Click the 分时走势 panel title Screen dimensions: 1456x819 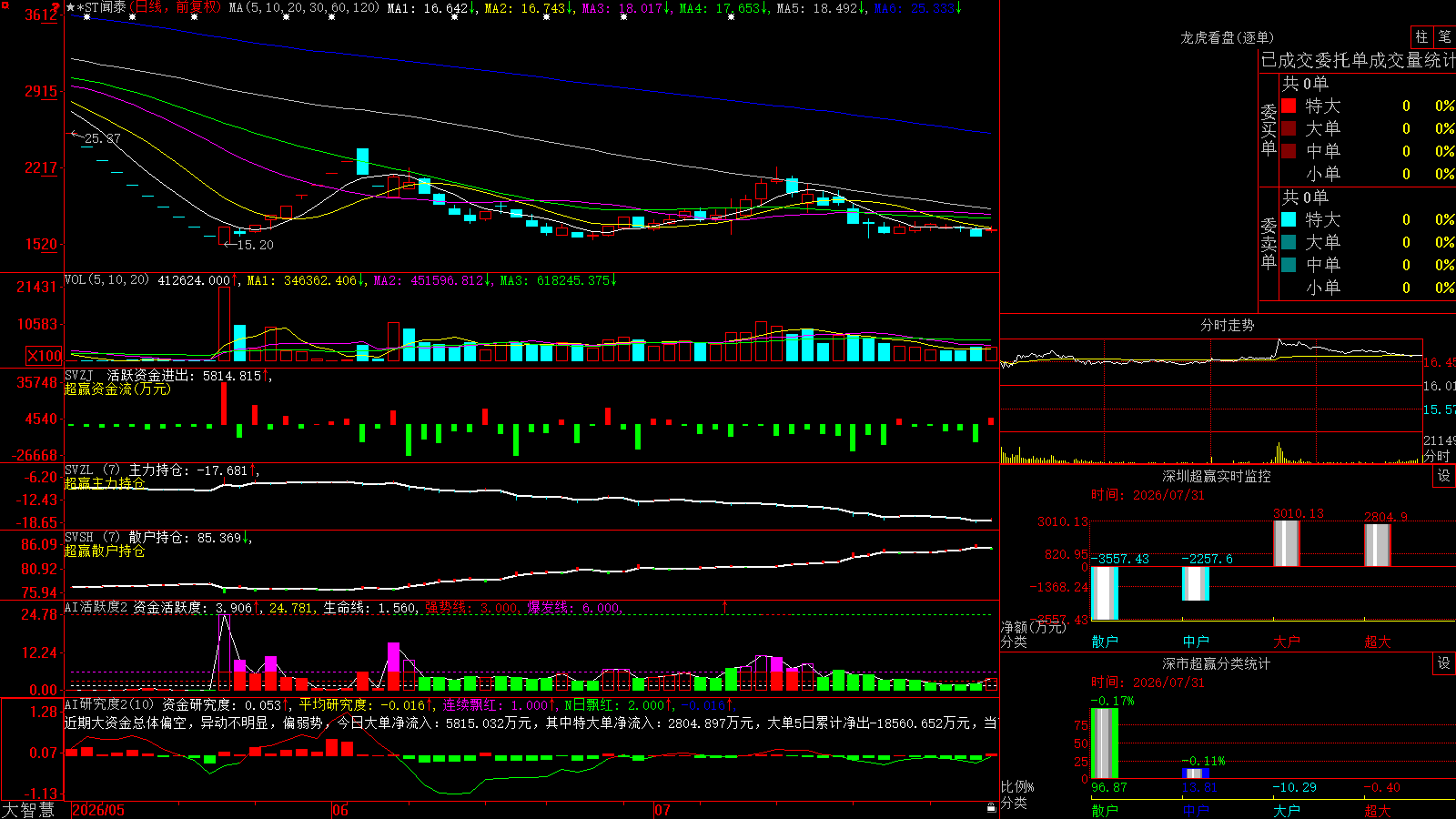tap(1227, 325)
